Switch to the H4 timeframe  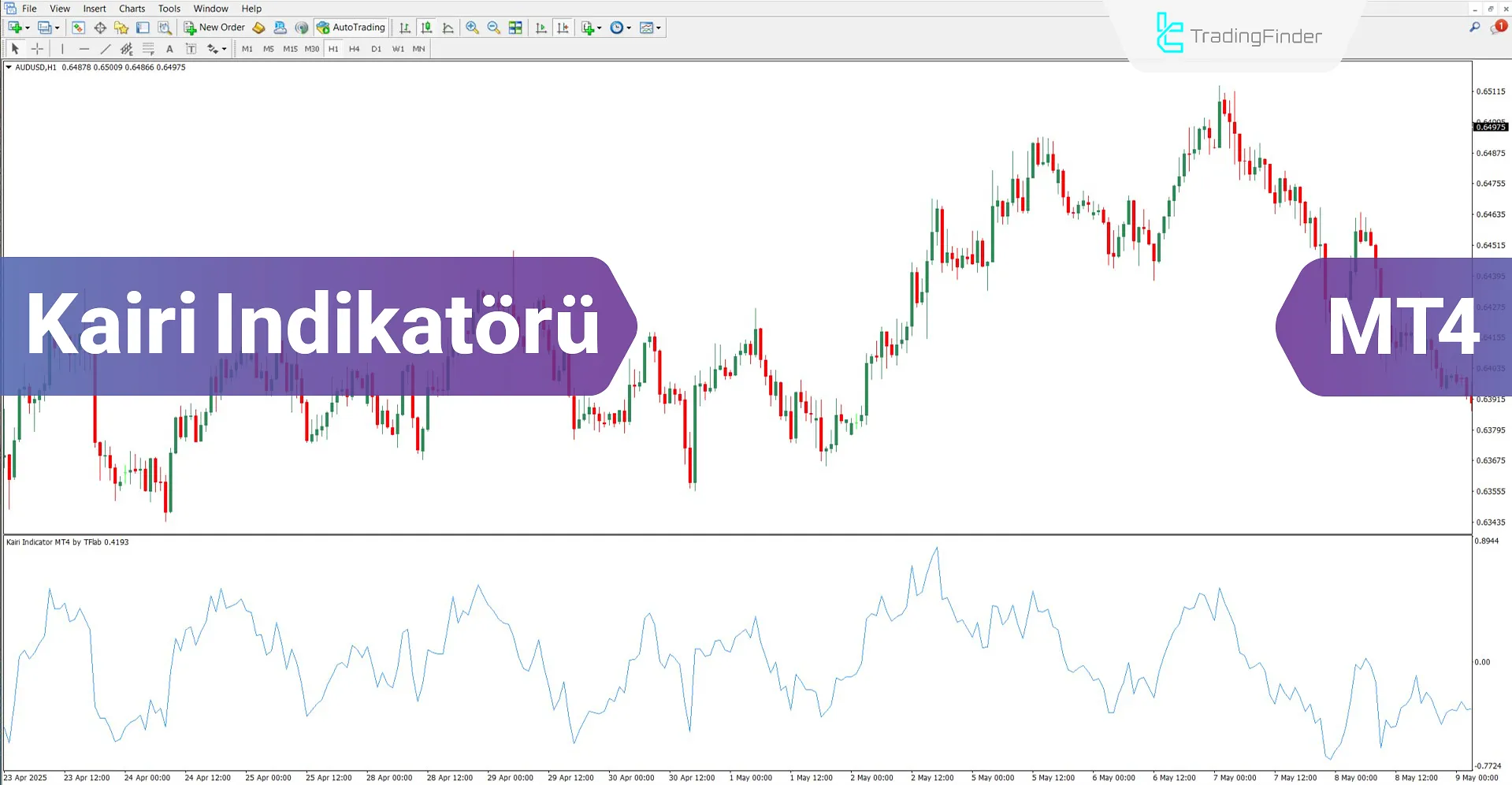(354, 48)
